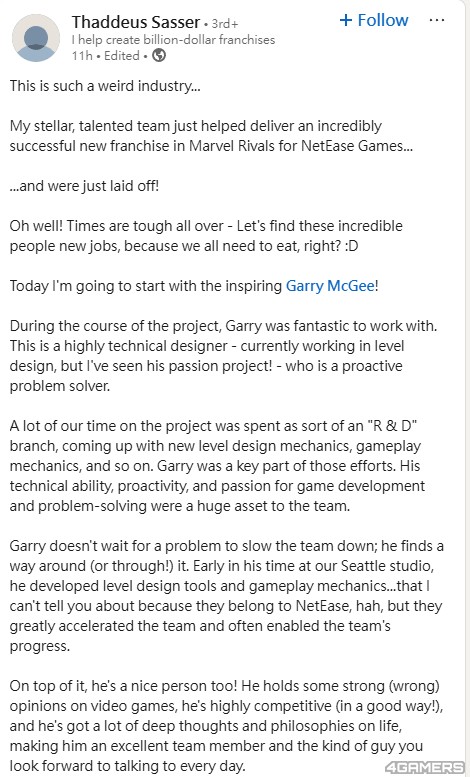Follow Thaddeus Sasser with + Follow
The height and width of the screenshot is (777, 470).
[374, 20]
